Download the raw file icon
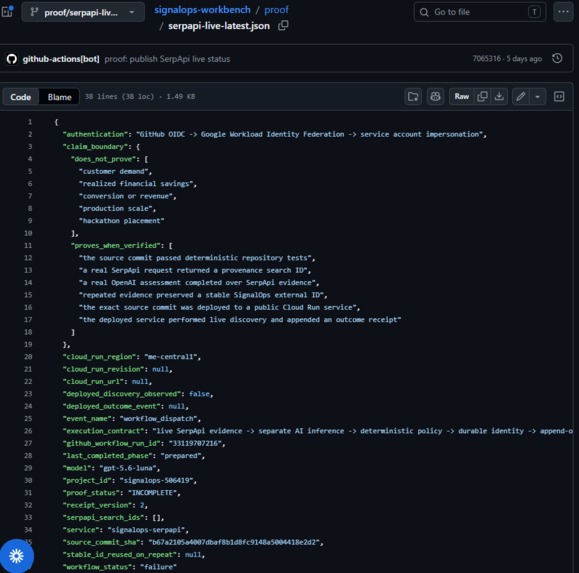Screen dimensions: 579x573 pyautogui.click(x=499, y=97)
